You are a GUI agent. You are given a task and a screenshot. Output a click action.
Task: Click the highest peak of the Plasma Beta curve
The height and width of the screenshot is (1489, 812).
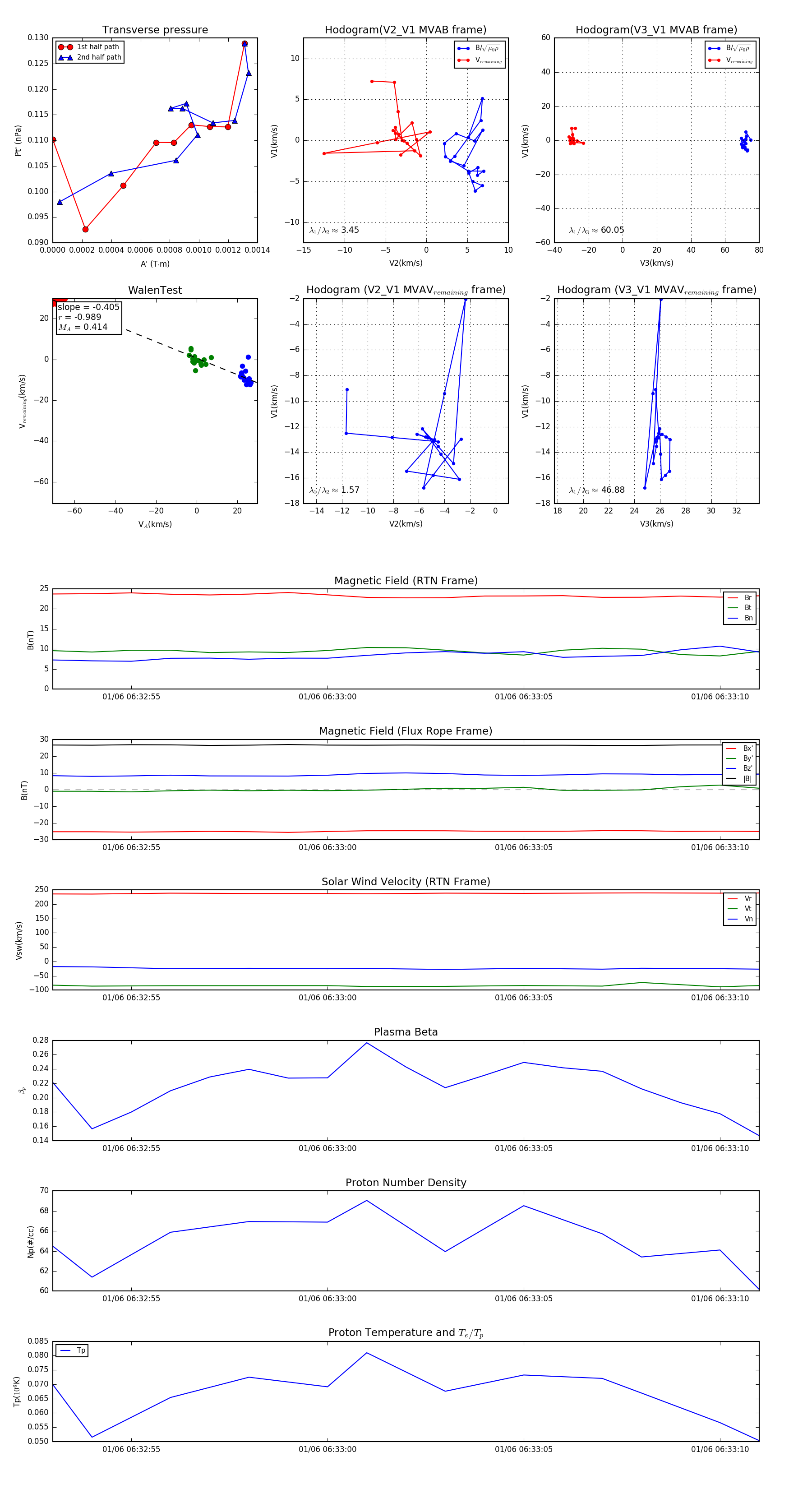click(366, 1043)
